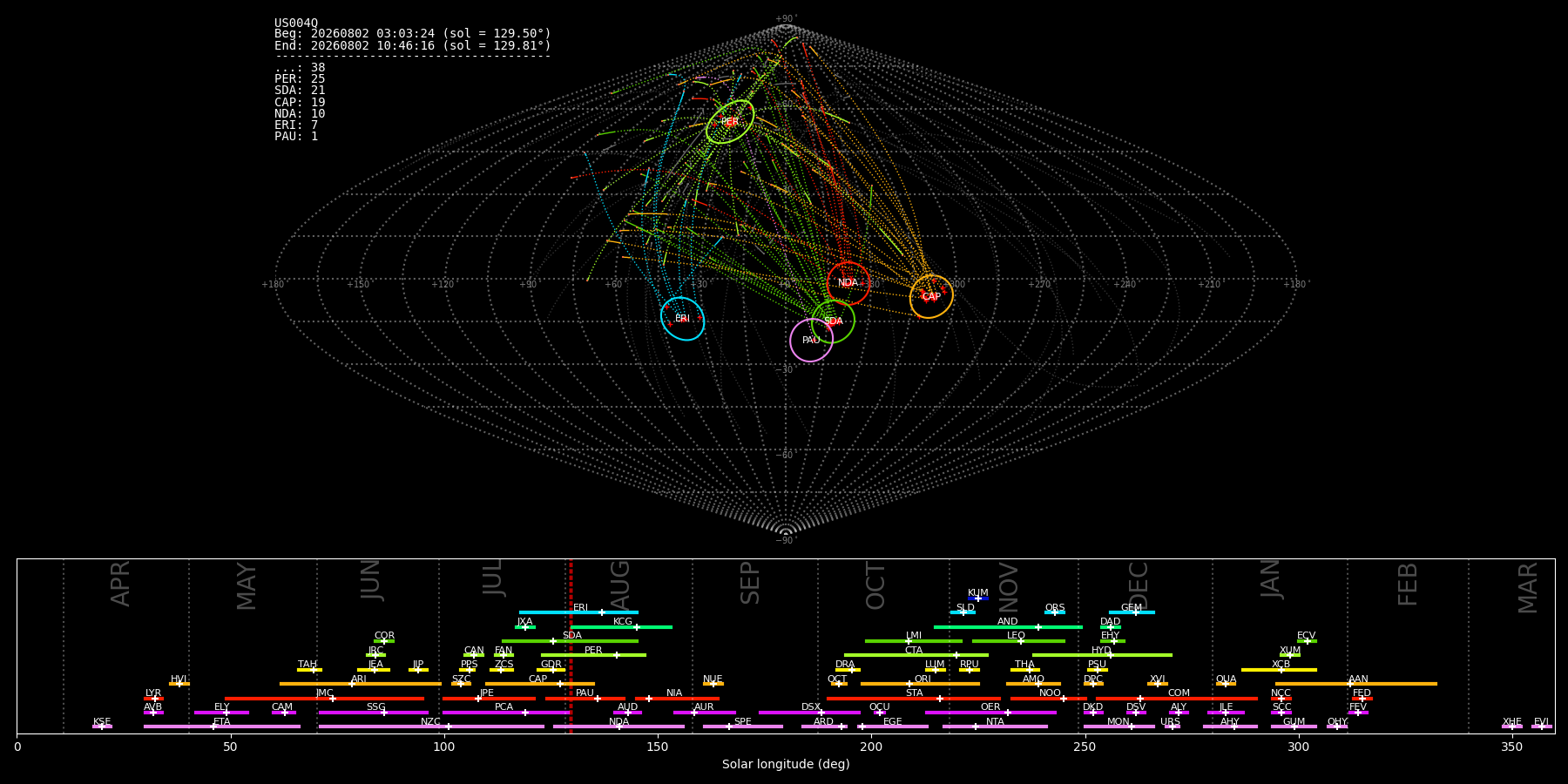Click the KUM shower blue bar
The width and height of the screenshot is (1568, 784).
978,598
